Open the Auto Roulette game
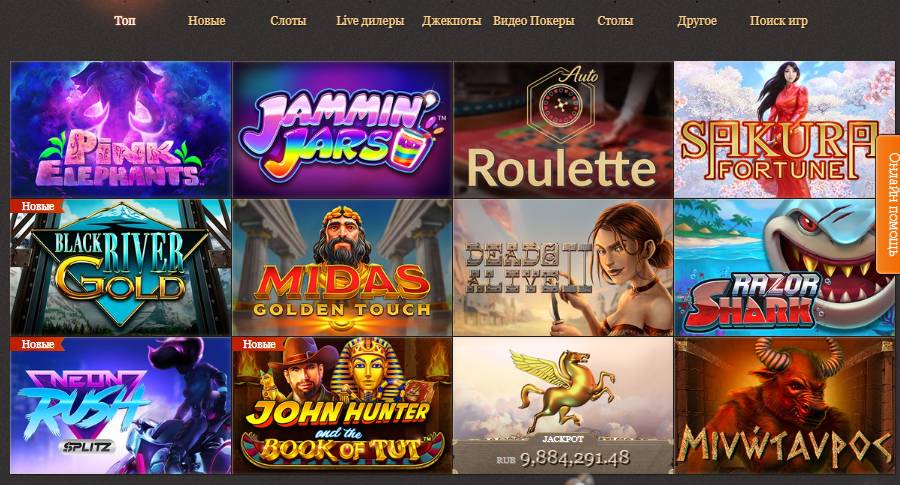Screen dimensions: 900x485 click(563, 130)
